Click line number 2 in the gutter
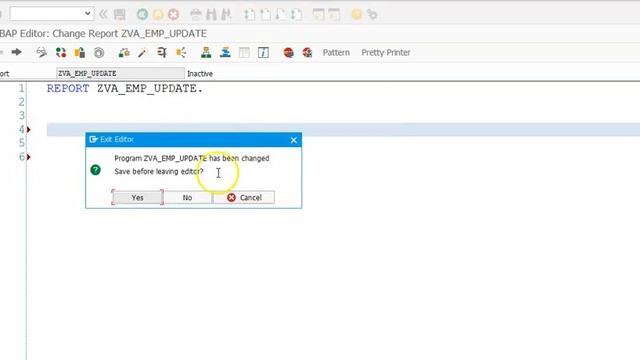The width and height of the screenshot is (640, 360). pyautogui.click(x=21, y=102)
